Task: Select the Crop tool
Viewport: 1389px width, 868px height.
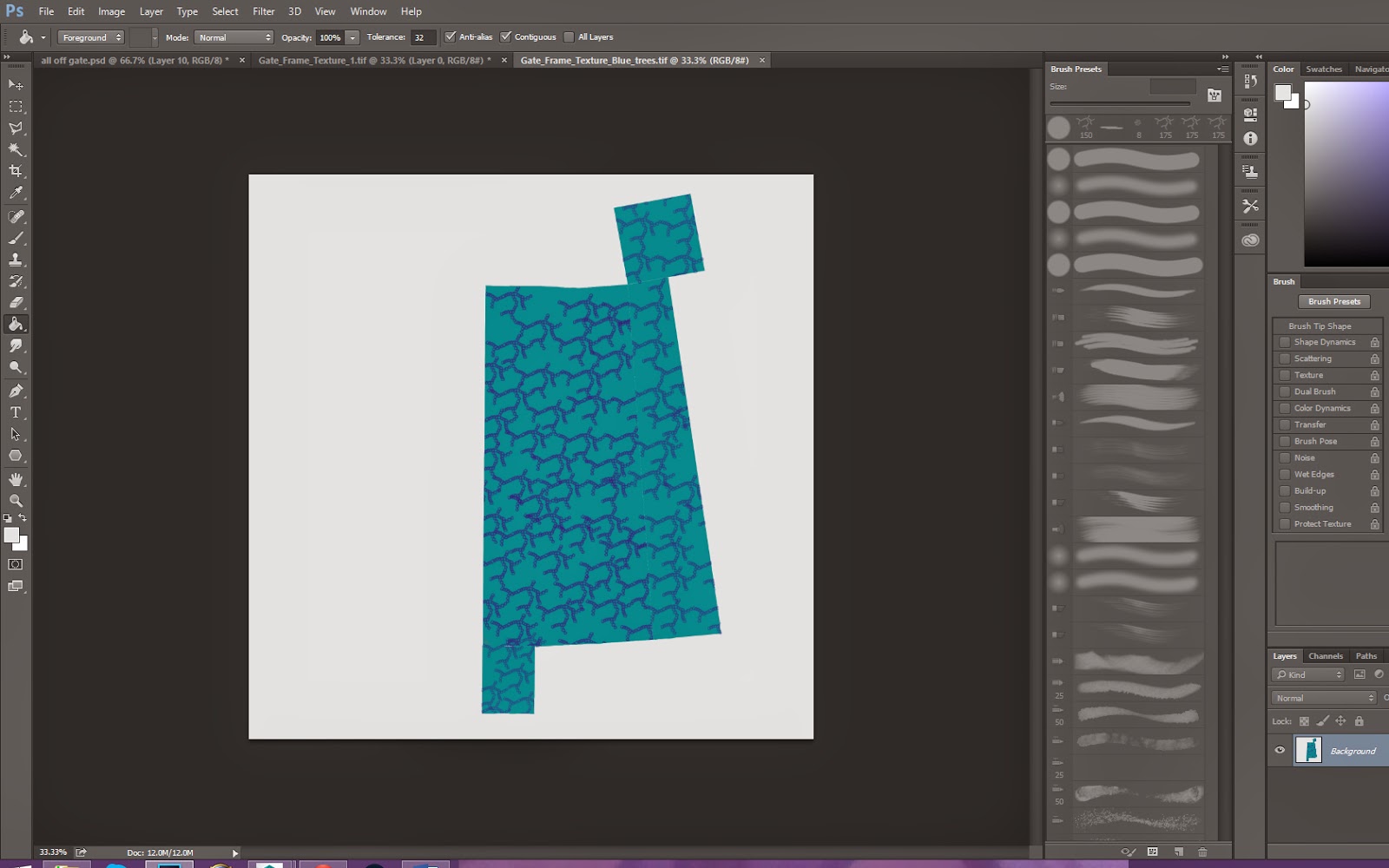Action: click(x=16, y=171)
